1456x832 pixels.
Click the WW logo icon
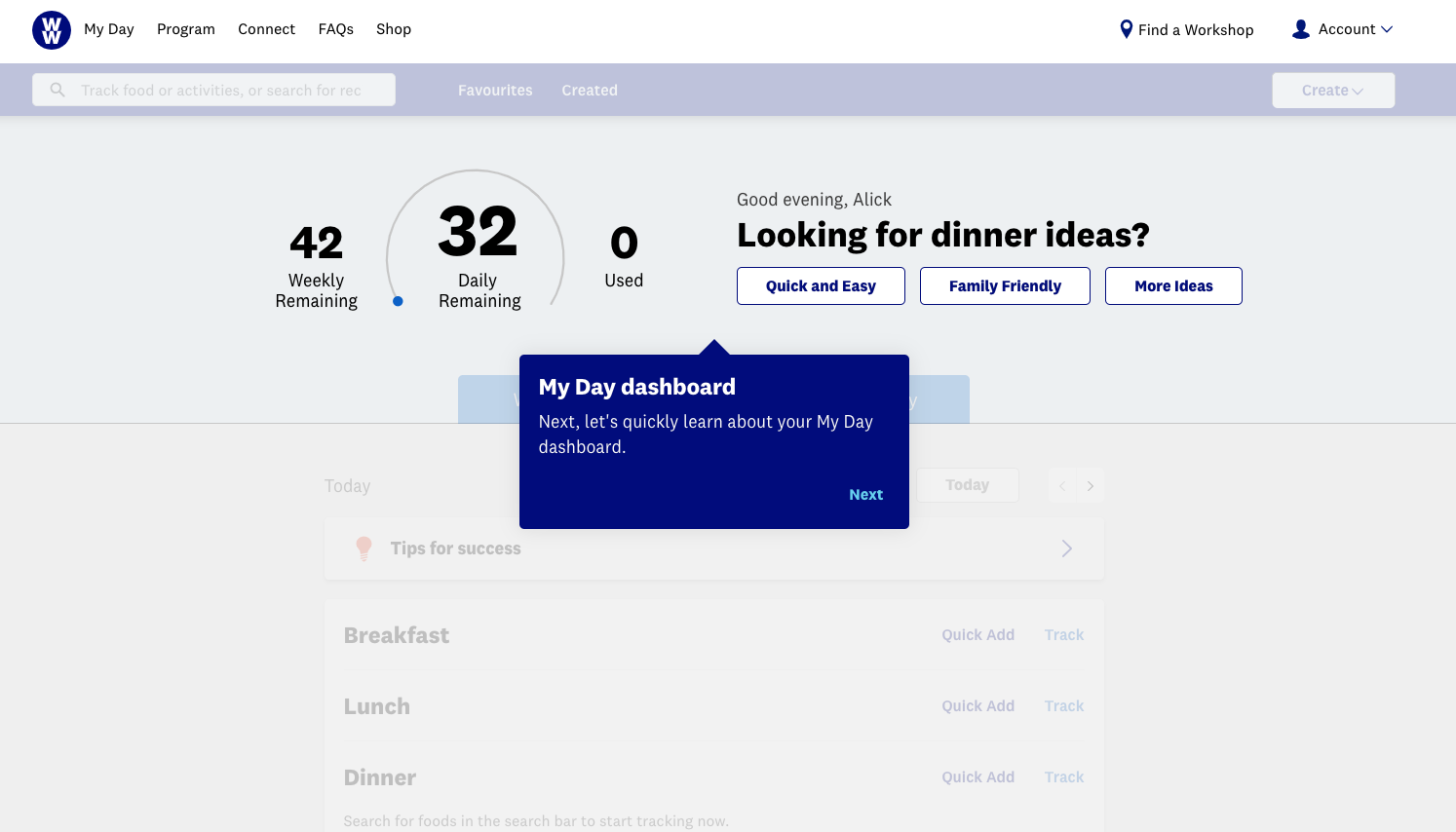(52, 30)
